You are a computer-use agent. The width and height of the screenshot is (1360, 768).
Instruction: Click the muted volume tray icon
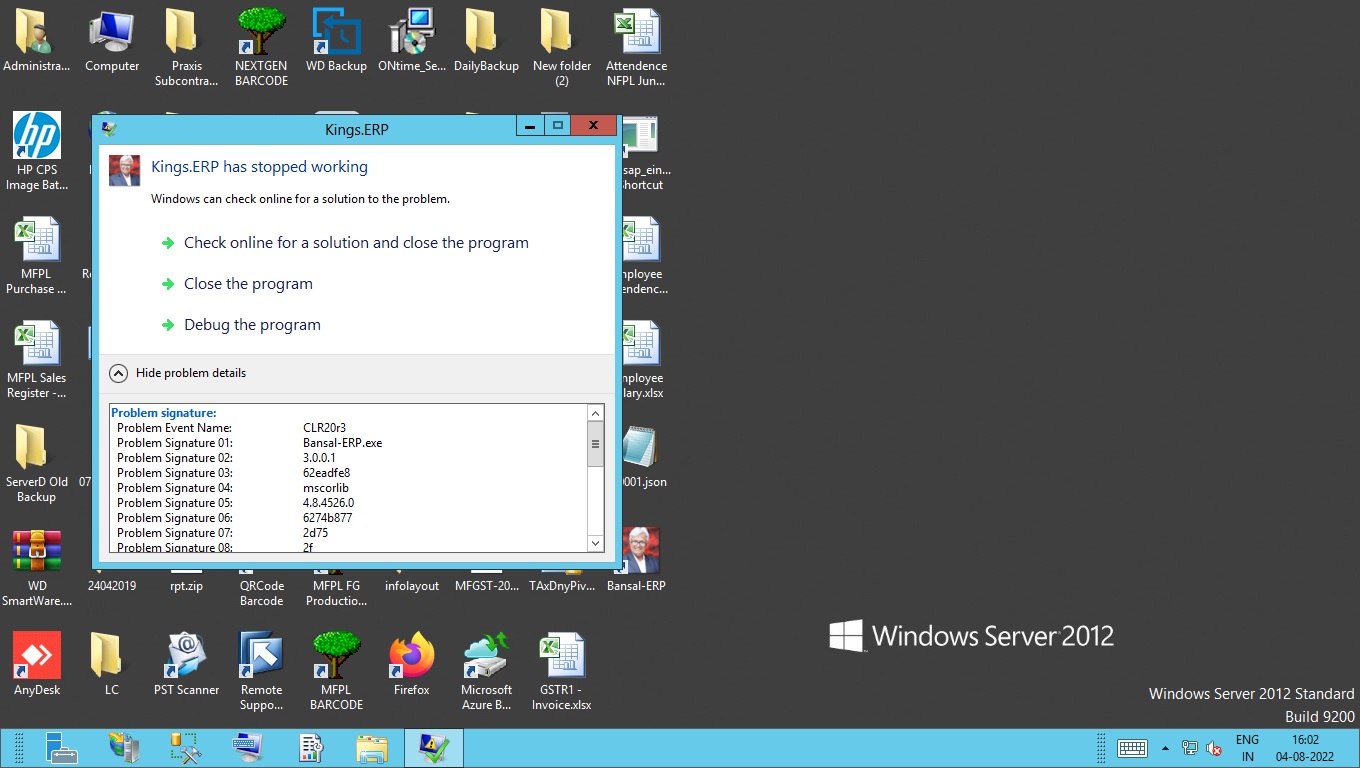click(1215, 748)
